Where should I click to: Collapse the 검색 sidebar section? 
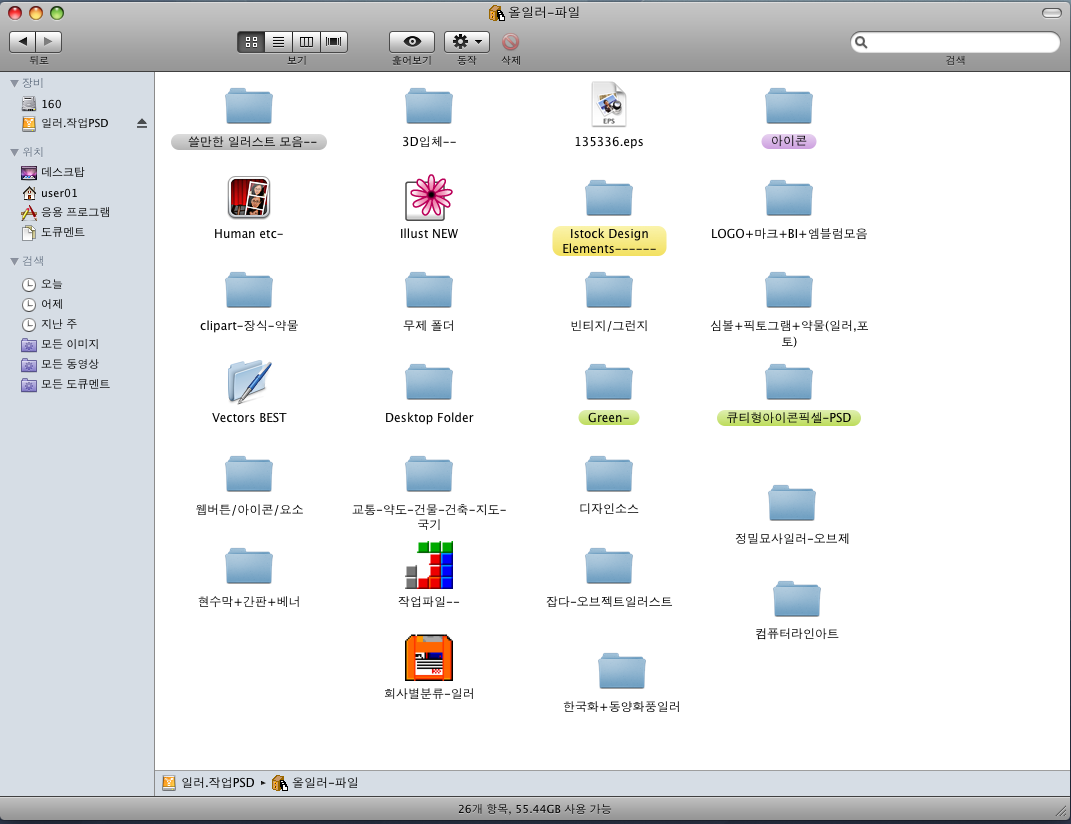(x=15, y=261)
